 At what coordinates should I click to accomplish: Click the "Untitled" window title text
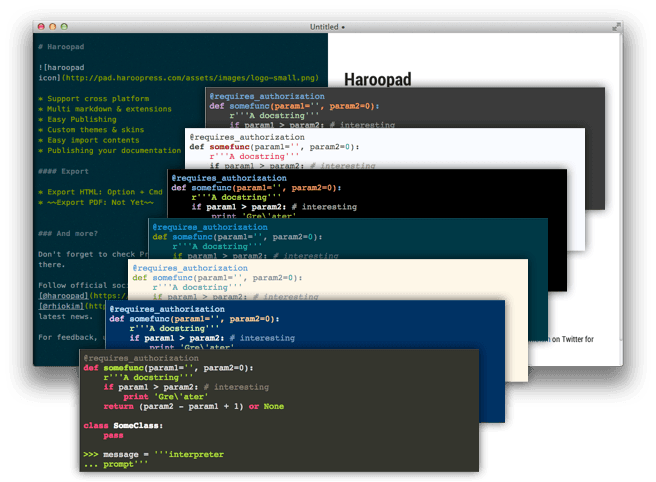coord(320,26)
